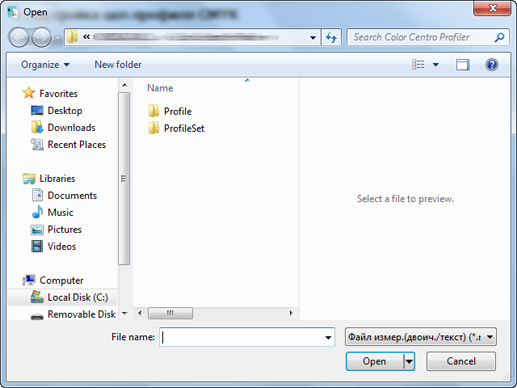Click the Search Color Centro Profiler field
Image resolution: width=517 pixels, height=388 pixels.
(428, 37)
